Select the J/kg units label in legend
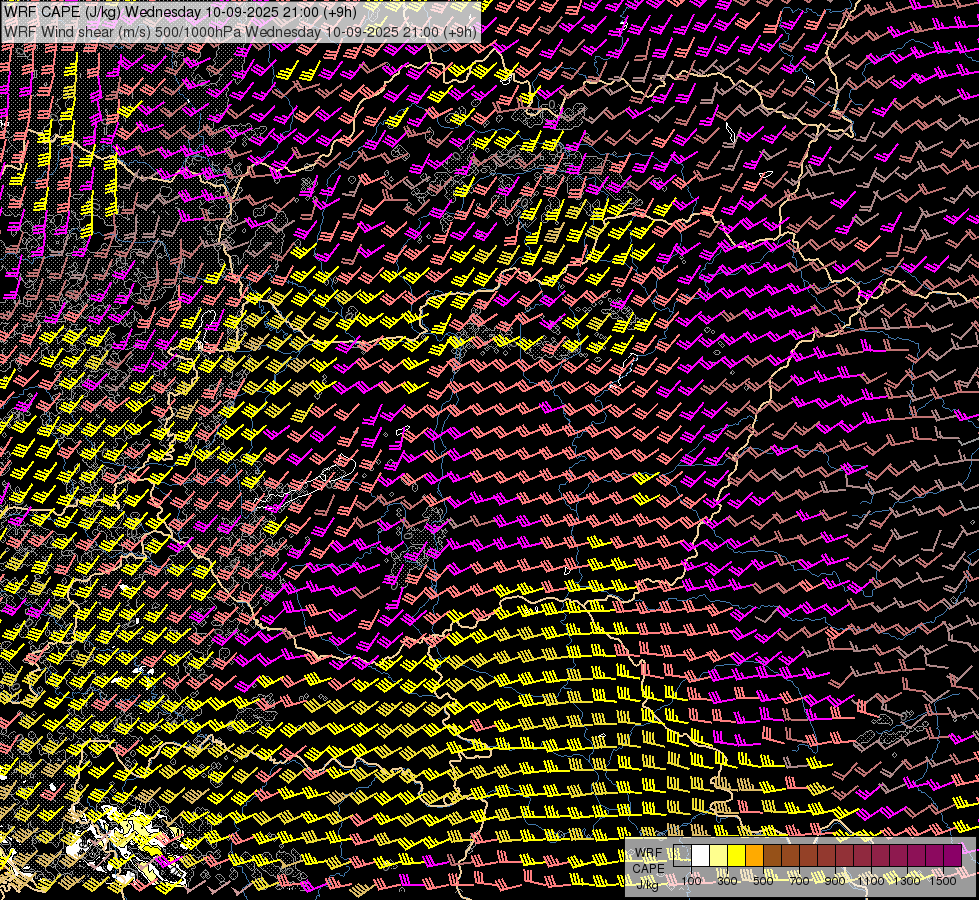The image size is (979, 900). point(647,883)
